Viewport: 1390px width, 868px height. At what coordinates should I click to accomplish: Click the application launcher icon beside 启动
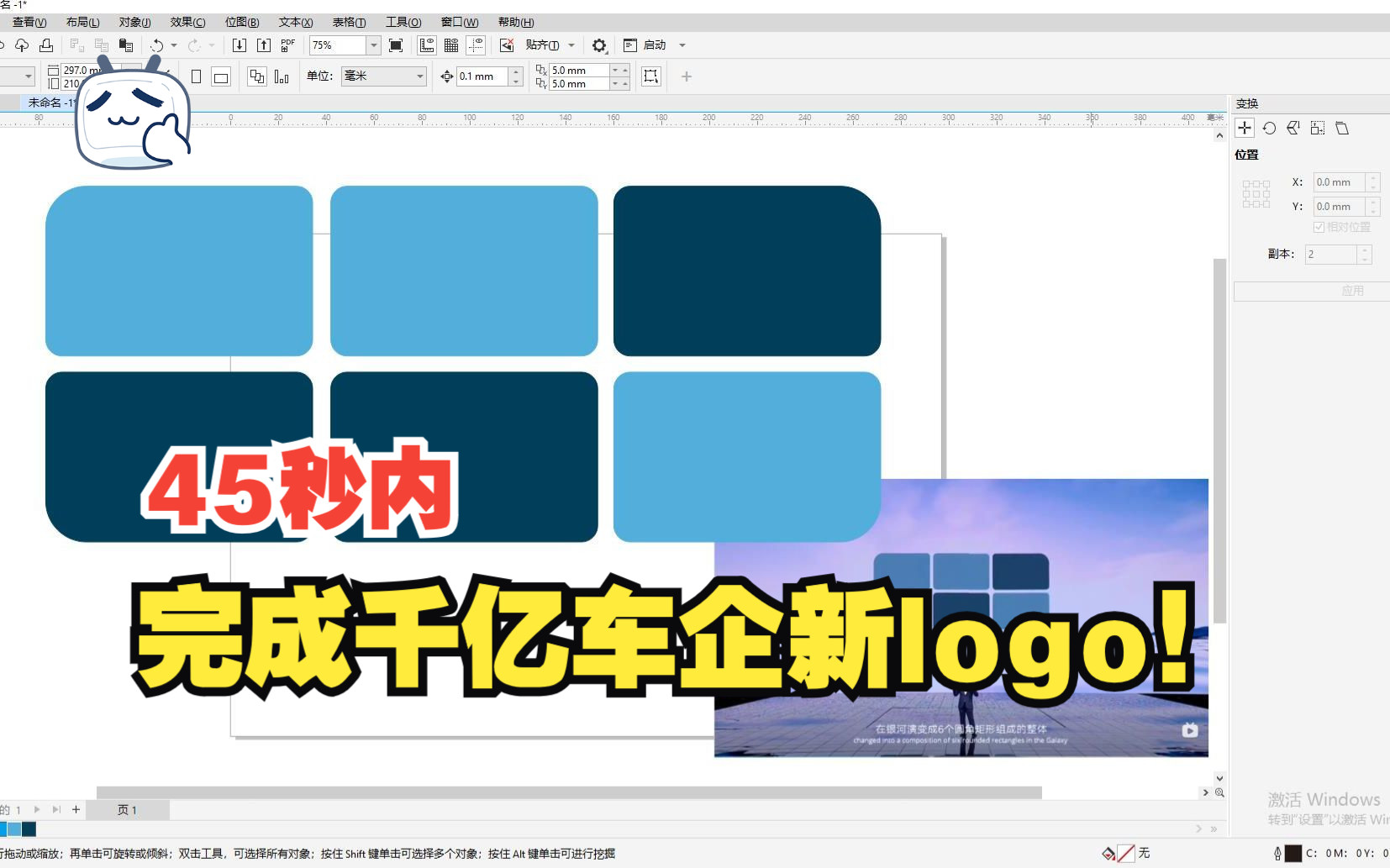(x=630, y=45)
